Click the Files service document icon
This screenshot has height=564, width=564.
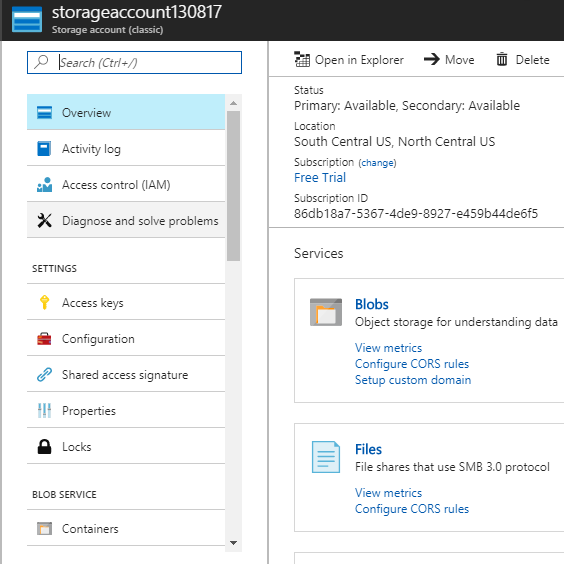(x=326, y=456)
